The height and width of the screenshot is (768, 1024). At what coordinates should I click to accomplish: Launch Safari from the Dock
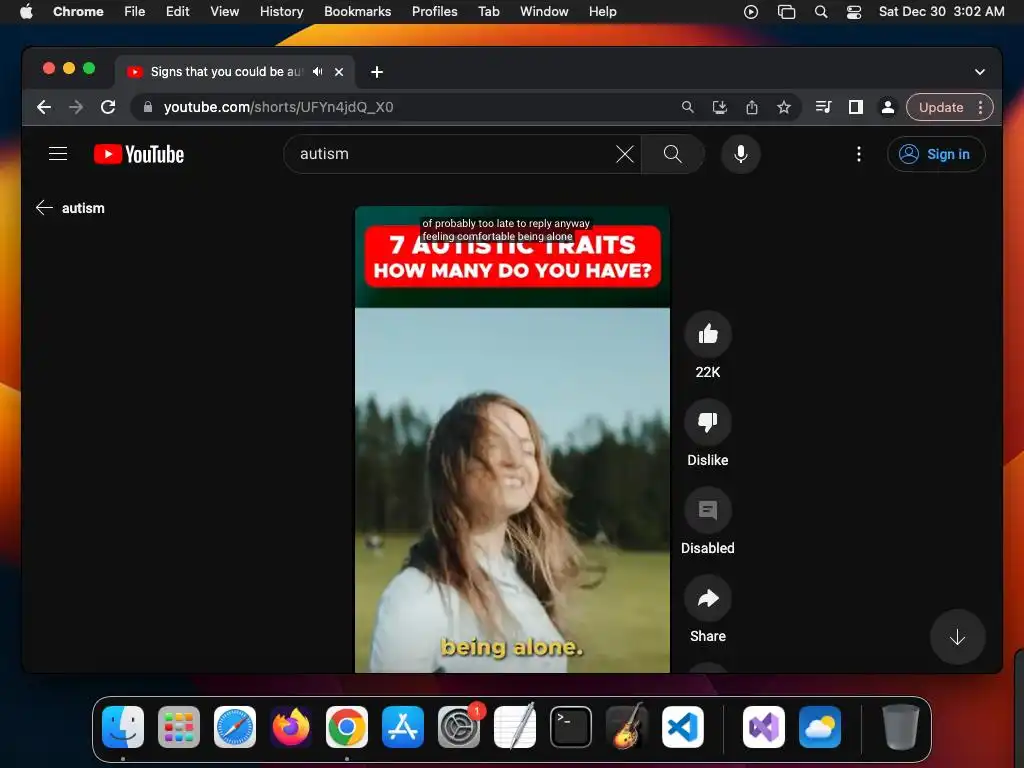click(x=235, y=727)
